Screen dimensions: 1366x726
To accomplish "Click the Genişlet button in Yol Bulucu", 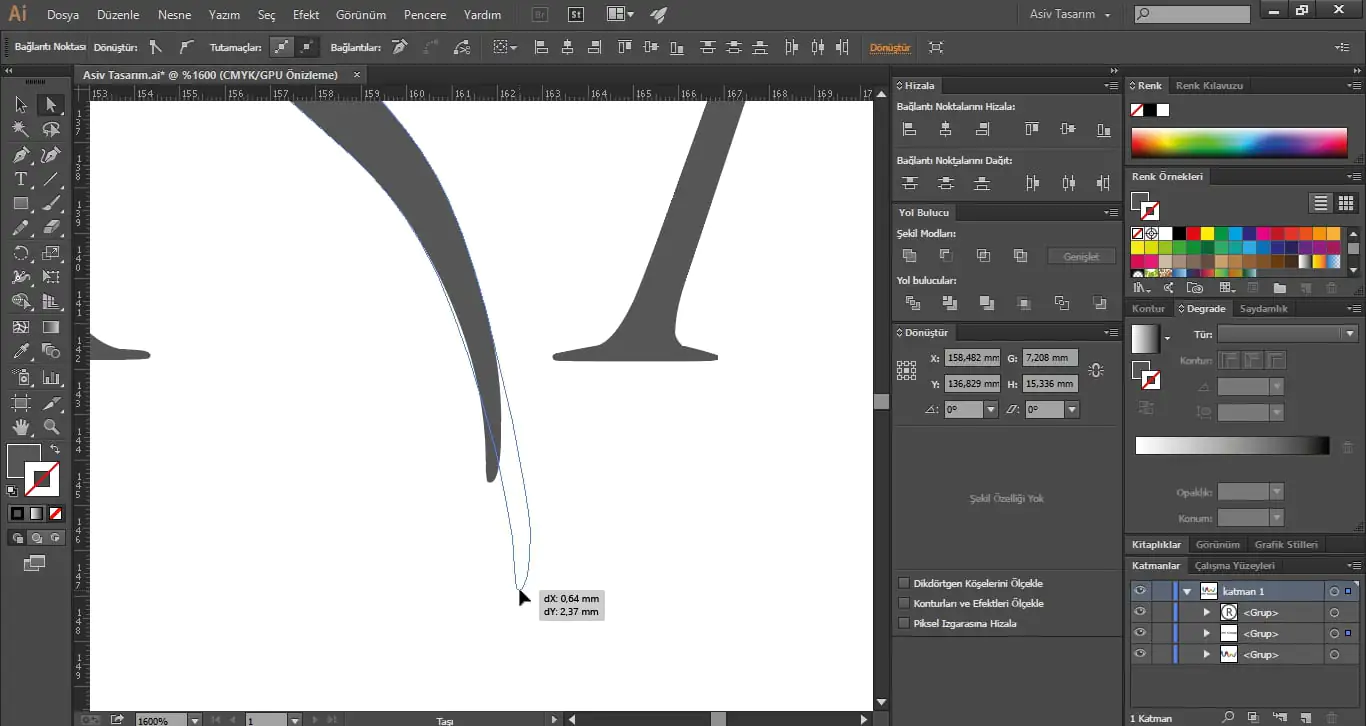I will (1081, 257).
